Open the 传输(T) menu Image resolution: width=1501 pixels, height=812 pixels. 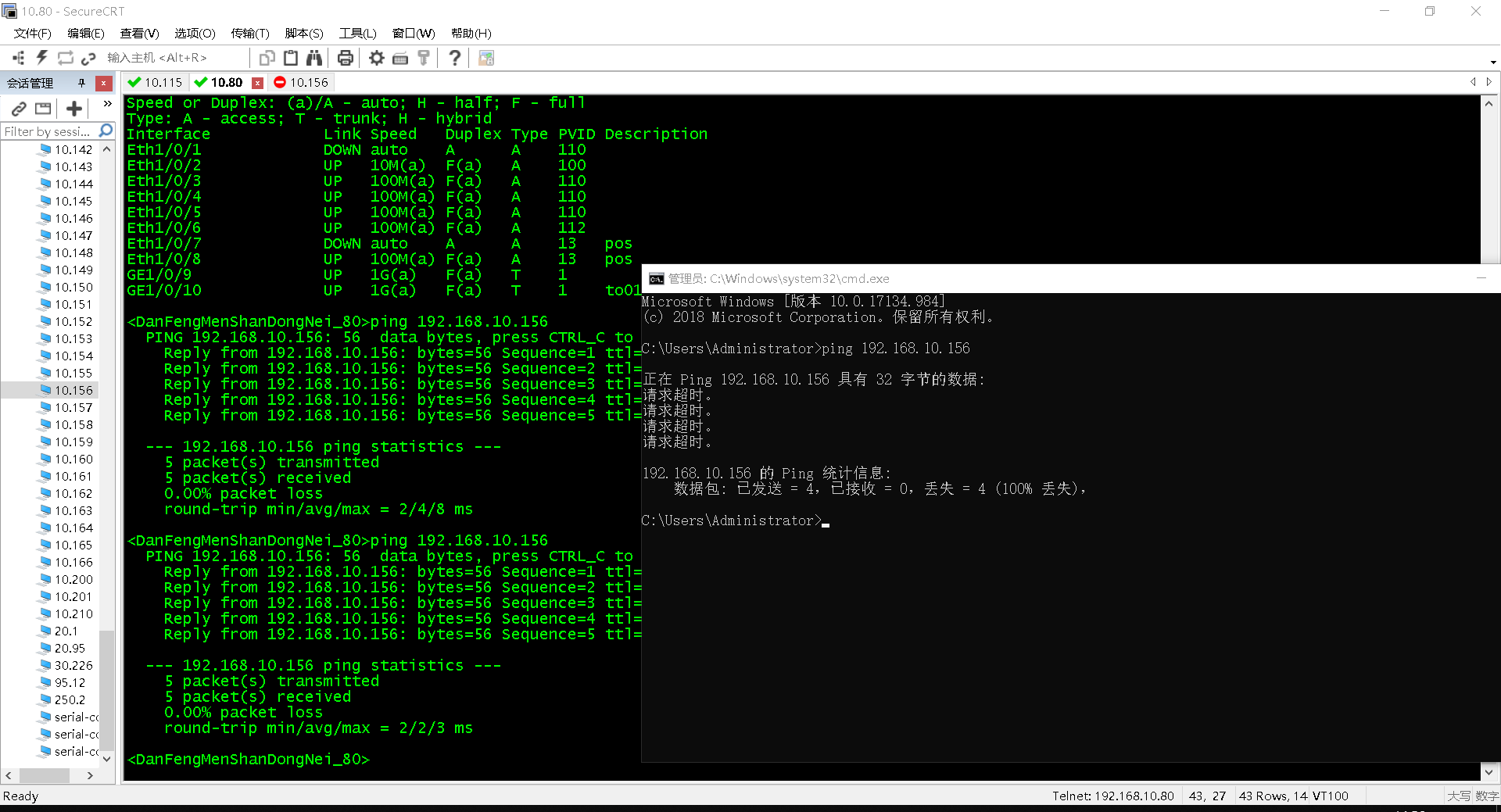click(249, 34)
